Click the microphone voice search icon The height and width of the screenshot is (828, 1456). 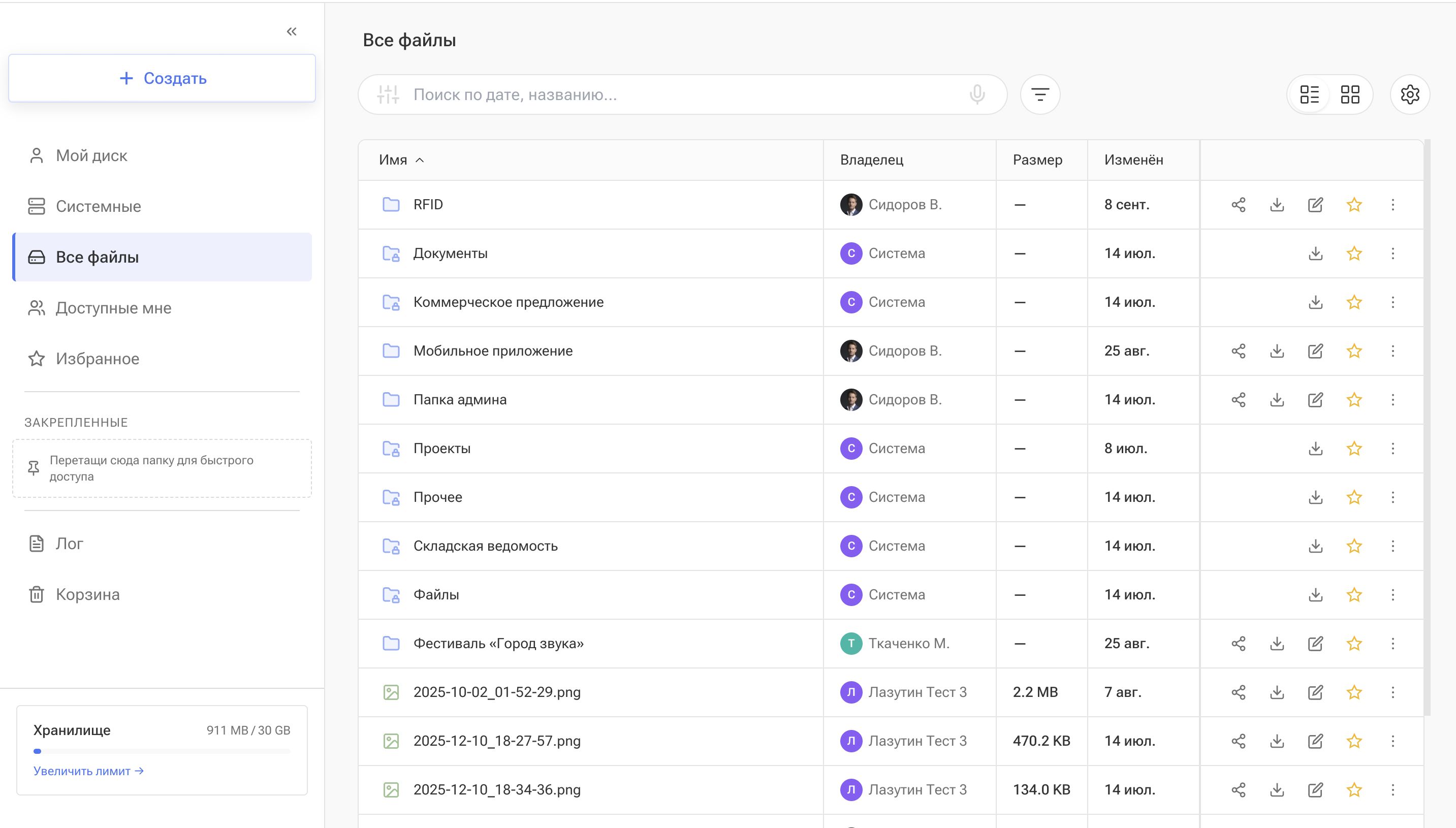(x=977, y=94)
